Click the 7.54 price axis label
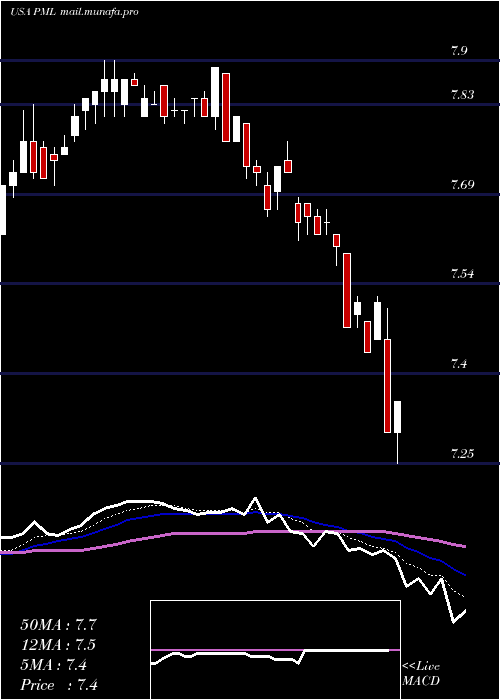Image resolution: width=500 pixels, height=700 pixels. point(462,274)
